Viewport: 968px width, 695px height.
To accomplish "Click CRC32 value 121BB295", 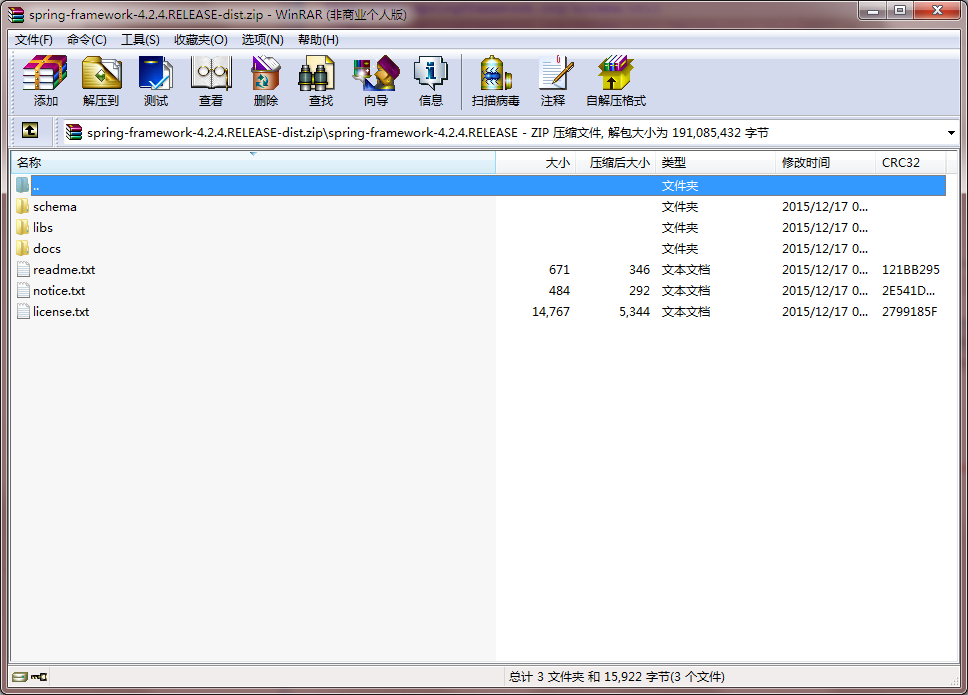I will coord(911,270).
